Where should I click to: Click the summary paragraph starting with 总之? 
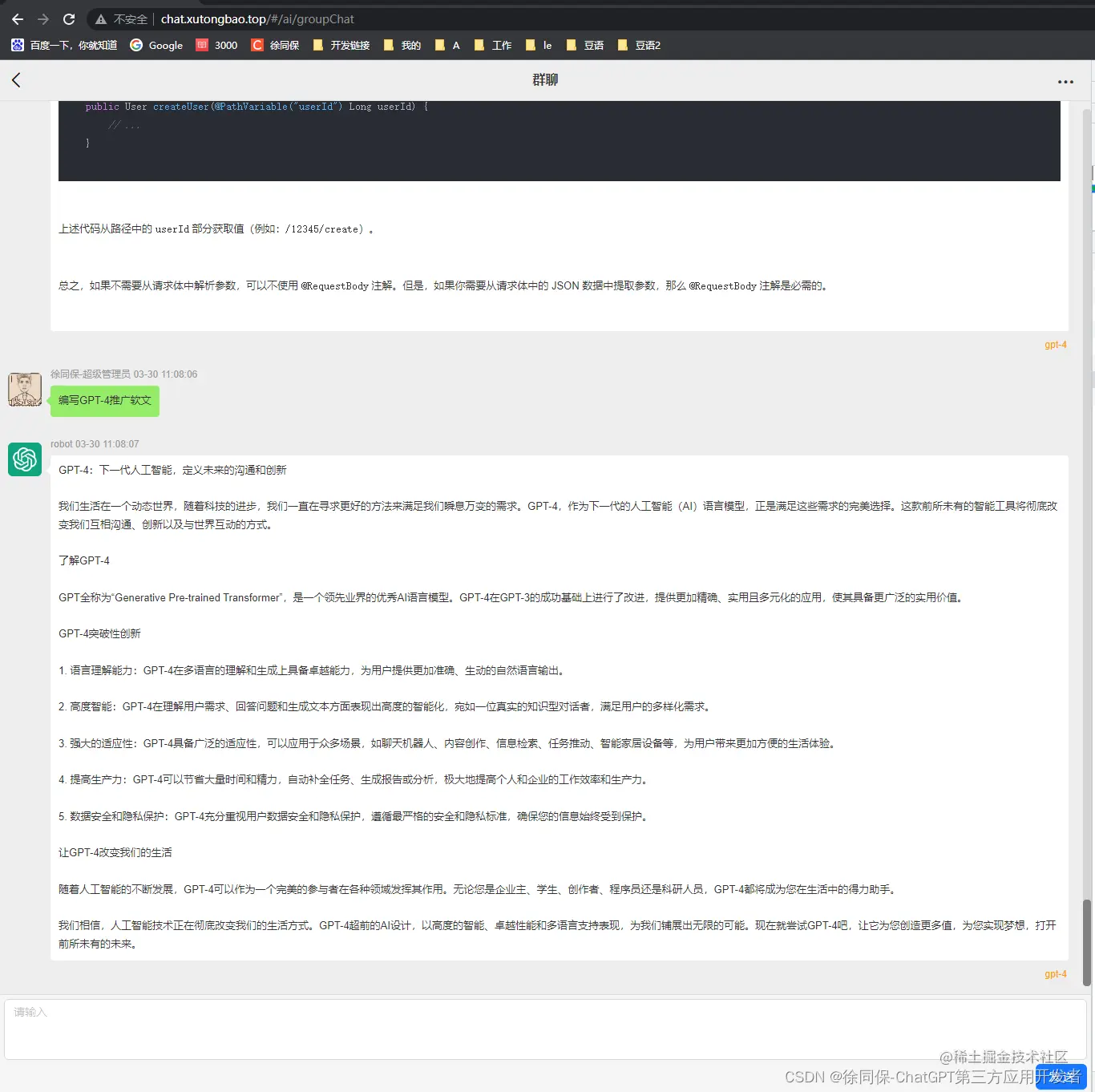point(444,285)
